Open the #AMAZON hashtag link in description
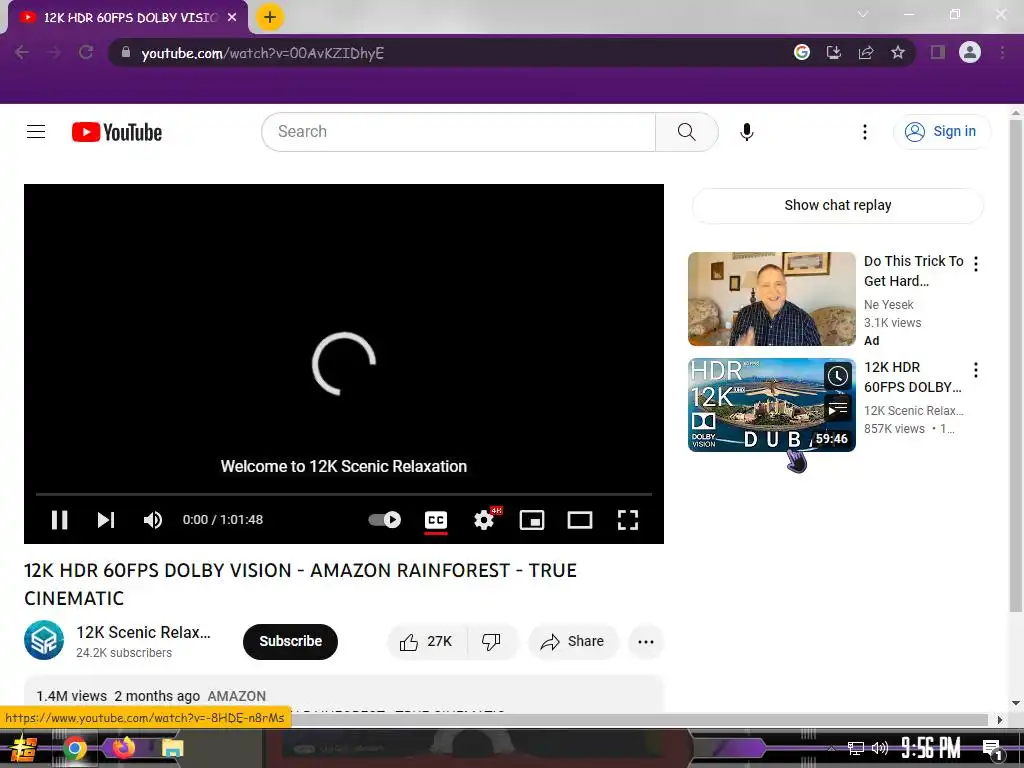1024x768 pixels. 236,696
